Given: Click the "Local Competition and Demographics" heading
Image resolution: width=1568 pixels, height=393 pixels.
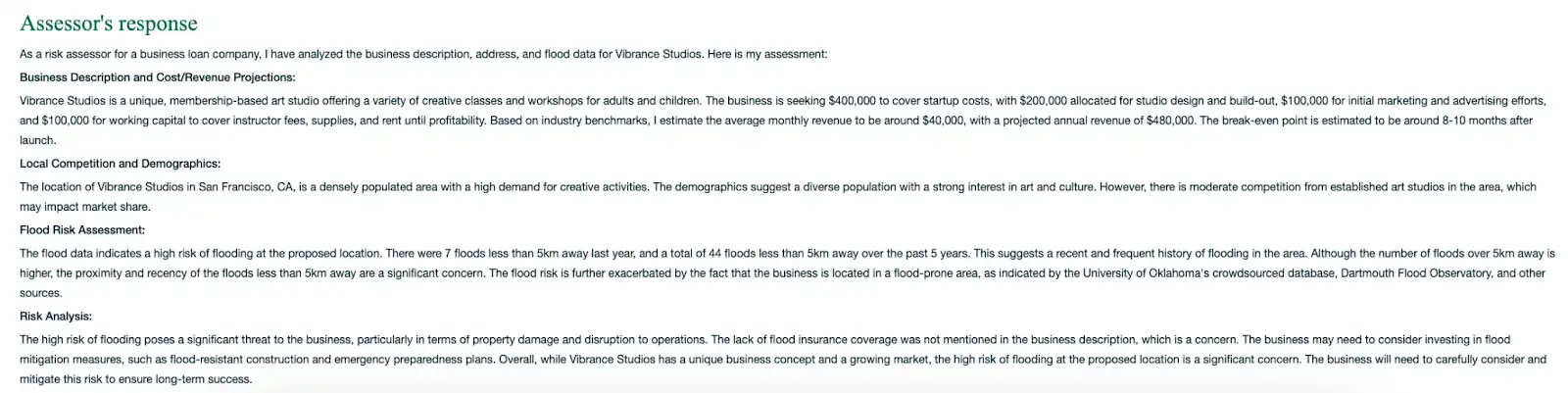Looking at the screenshot, I should pyautogui.click(x=120, y=164).
